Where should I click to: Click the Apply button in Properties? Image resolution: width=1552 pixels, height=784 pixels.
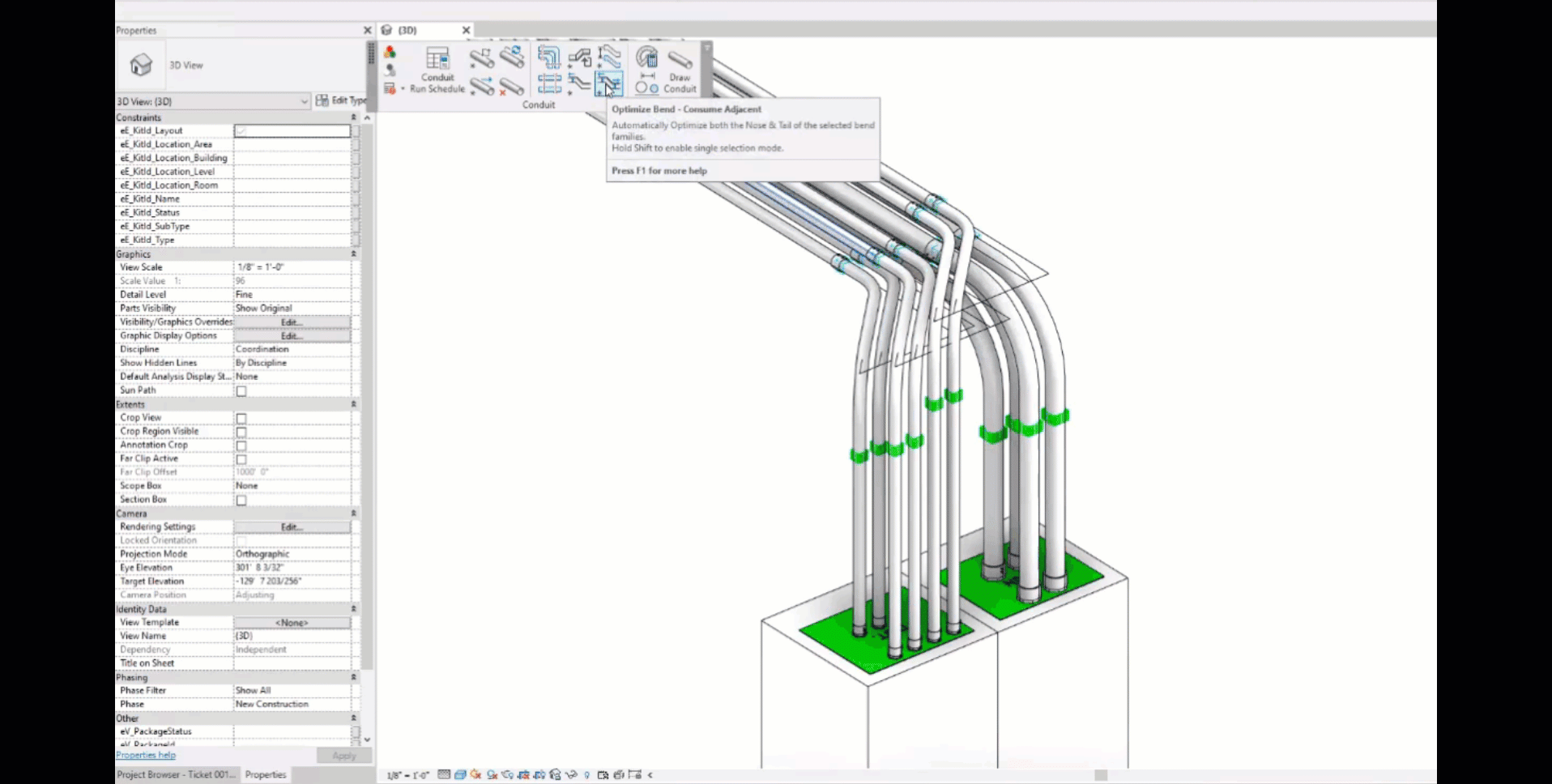[x=344, y=756]
